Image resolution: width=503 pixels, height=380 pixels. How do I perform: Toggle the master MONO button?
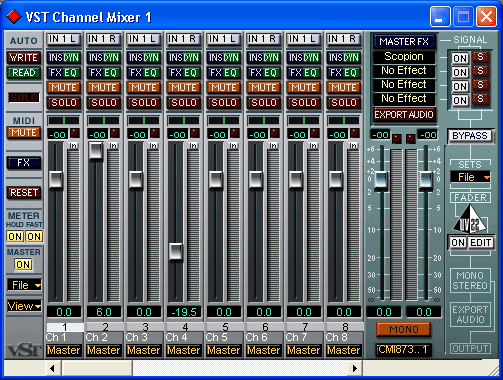tap(404, 330)
